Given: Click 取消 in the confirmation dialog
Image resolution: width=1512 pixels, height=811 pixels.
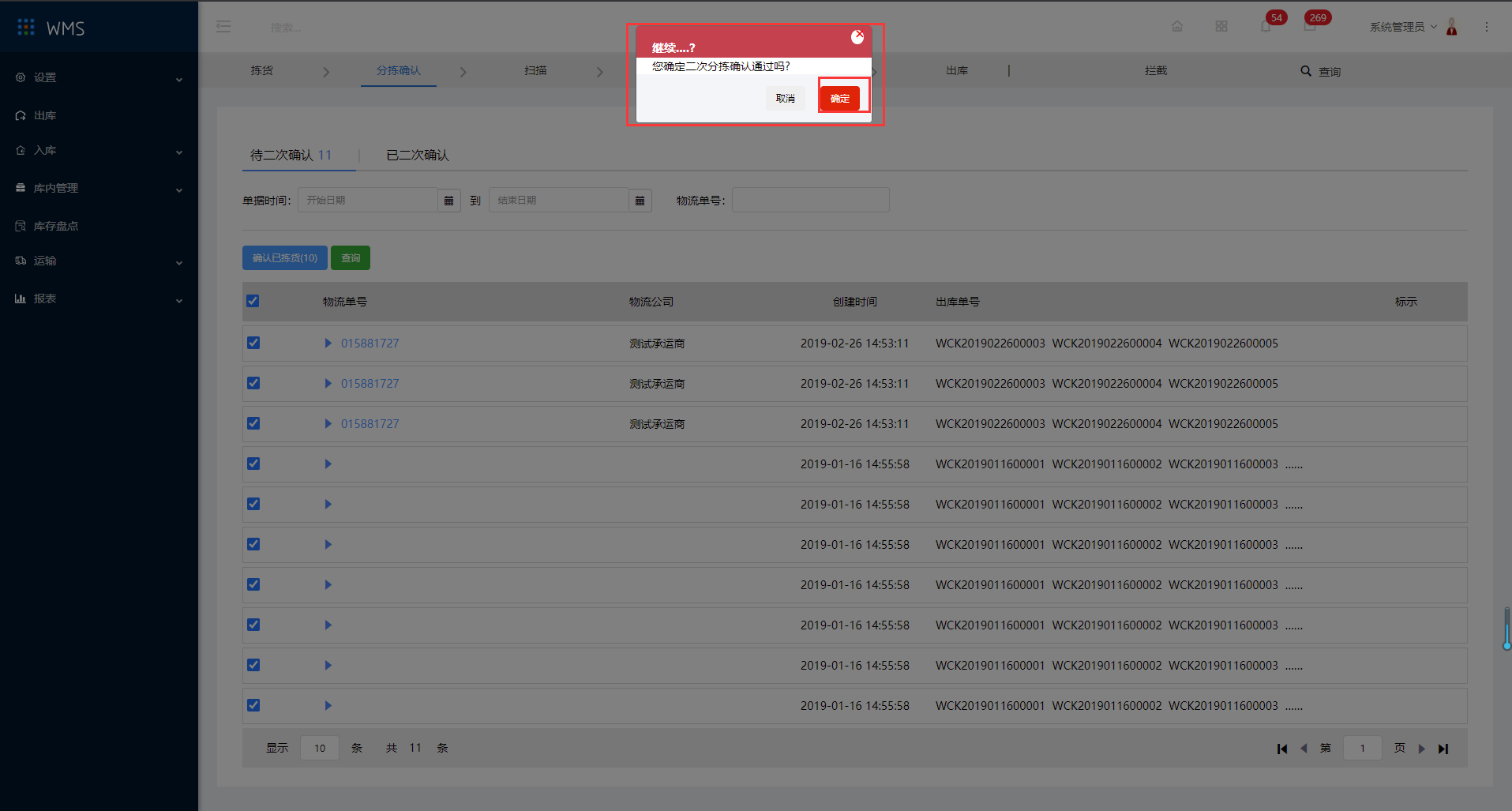Looking at the screenshot, I should pyautogui.click(x=785, y=99).
